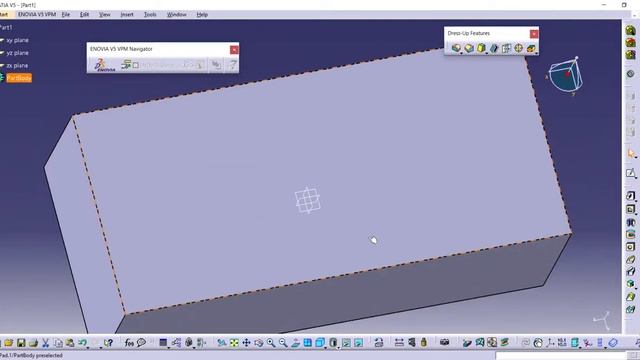
Task: Close the ENOVIA V5 VPM Navigator toolbar
Action: (x=234, y=49)
